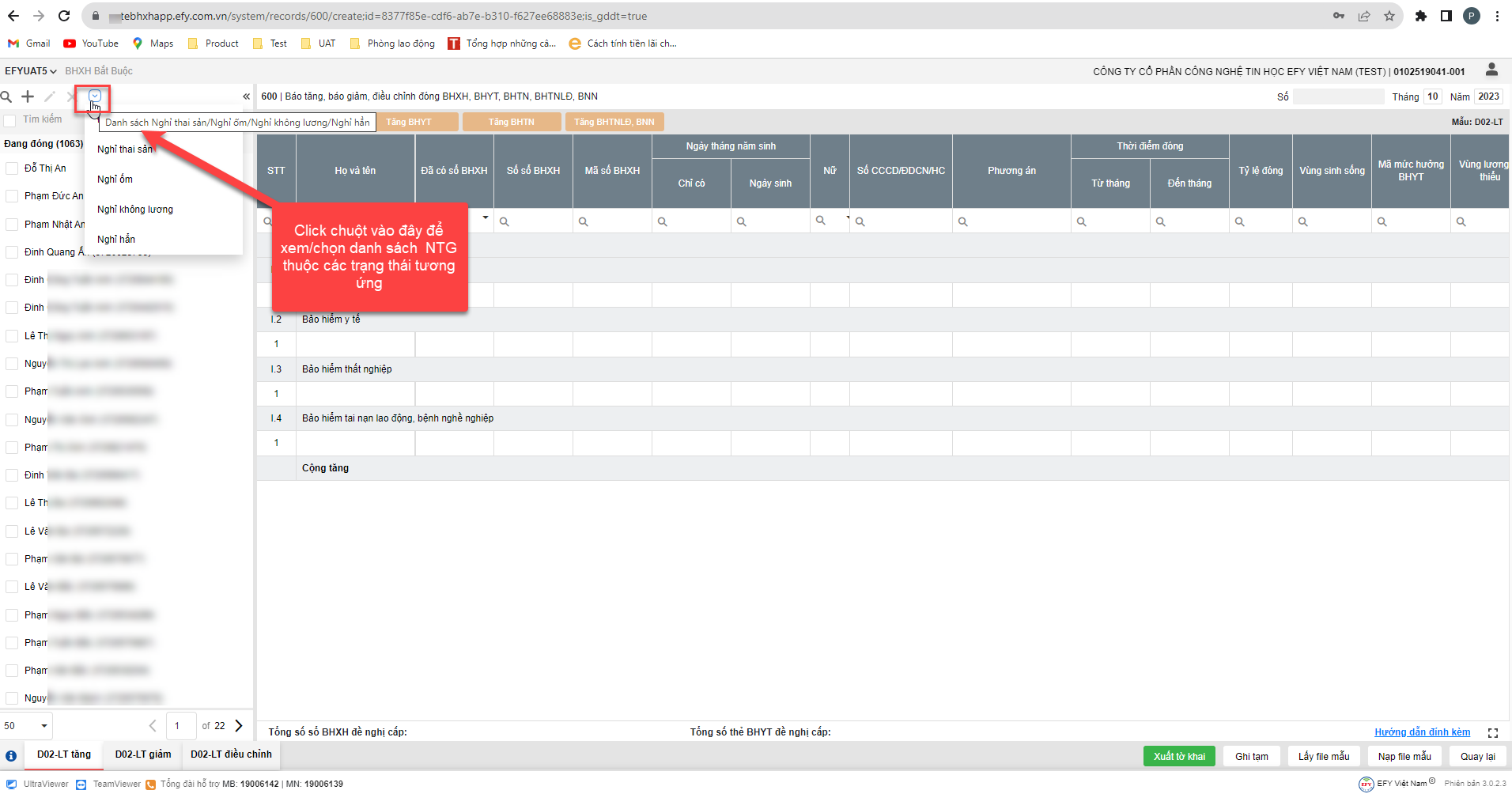Click the search magnifier icon in left panel
1512x794 pixels.
[6, 96]
